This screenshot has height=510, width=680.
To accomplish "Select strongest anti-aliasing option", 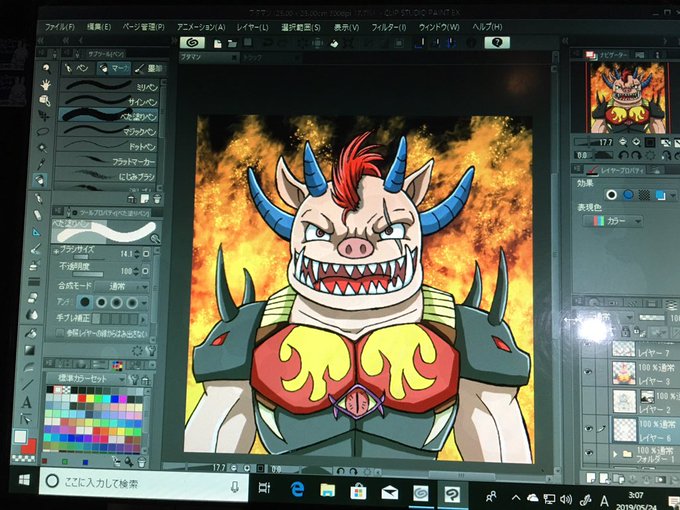I will coord(132,302).
